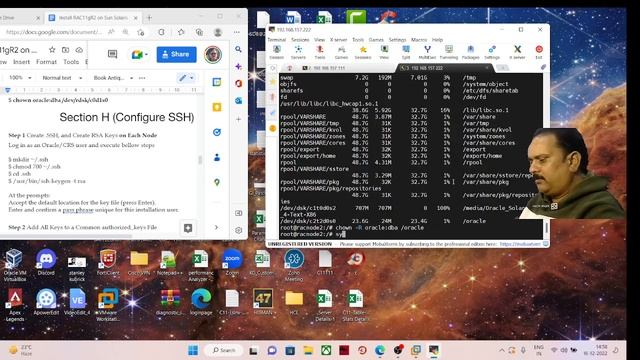Open a new browser tab in Edge
The height and width of the screenshot is (360, 640).
[x=149, y=18]
